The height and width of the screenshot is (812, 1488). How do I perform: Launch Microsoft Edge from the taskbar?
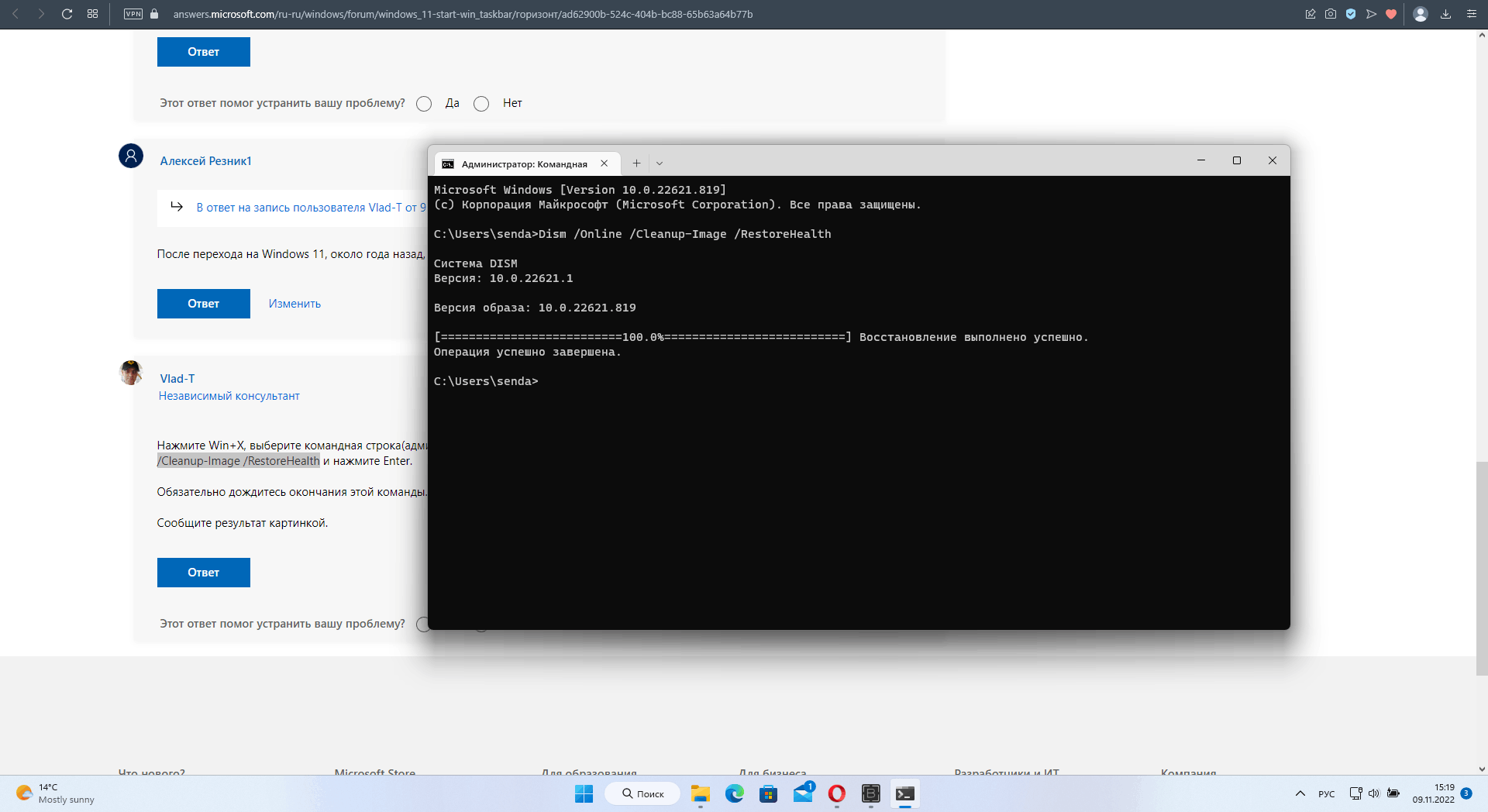[x=734, y=793]
